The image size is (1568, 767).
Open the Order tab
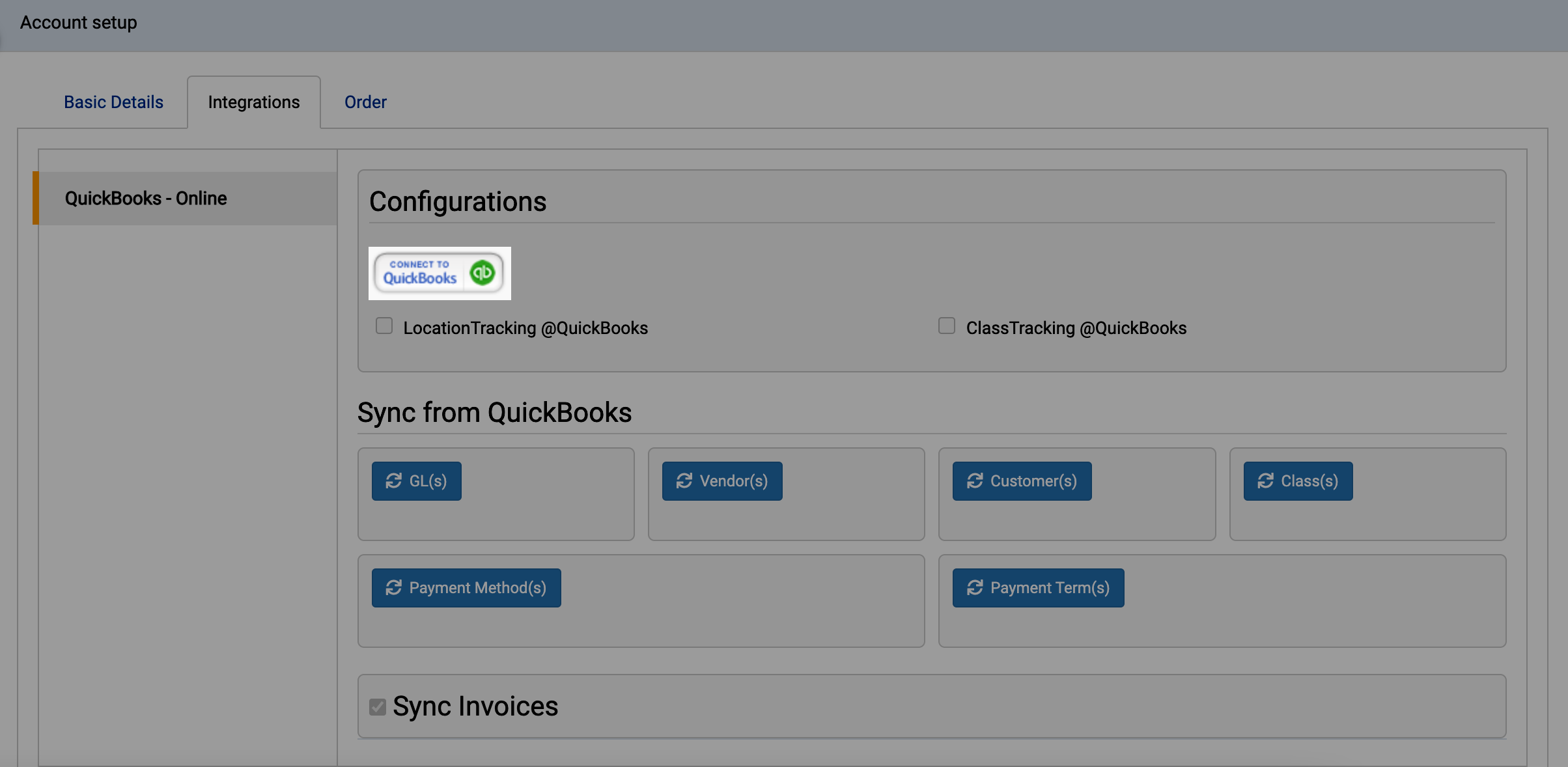tap(365, 102)
